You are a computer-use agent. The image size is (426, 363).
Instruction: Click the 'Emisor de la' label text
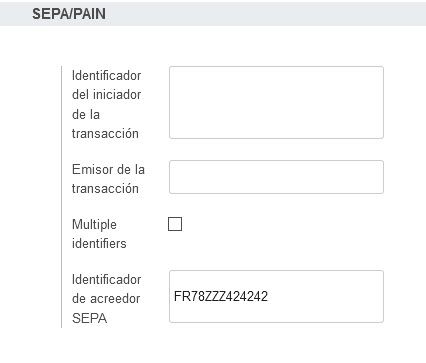coord(108,169)
